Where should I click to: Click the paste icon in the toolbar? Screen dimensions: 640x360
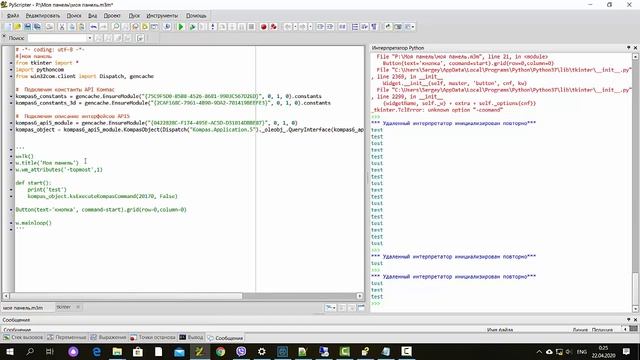[81, 27]
